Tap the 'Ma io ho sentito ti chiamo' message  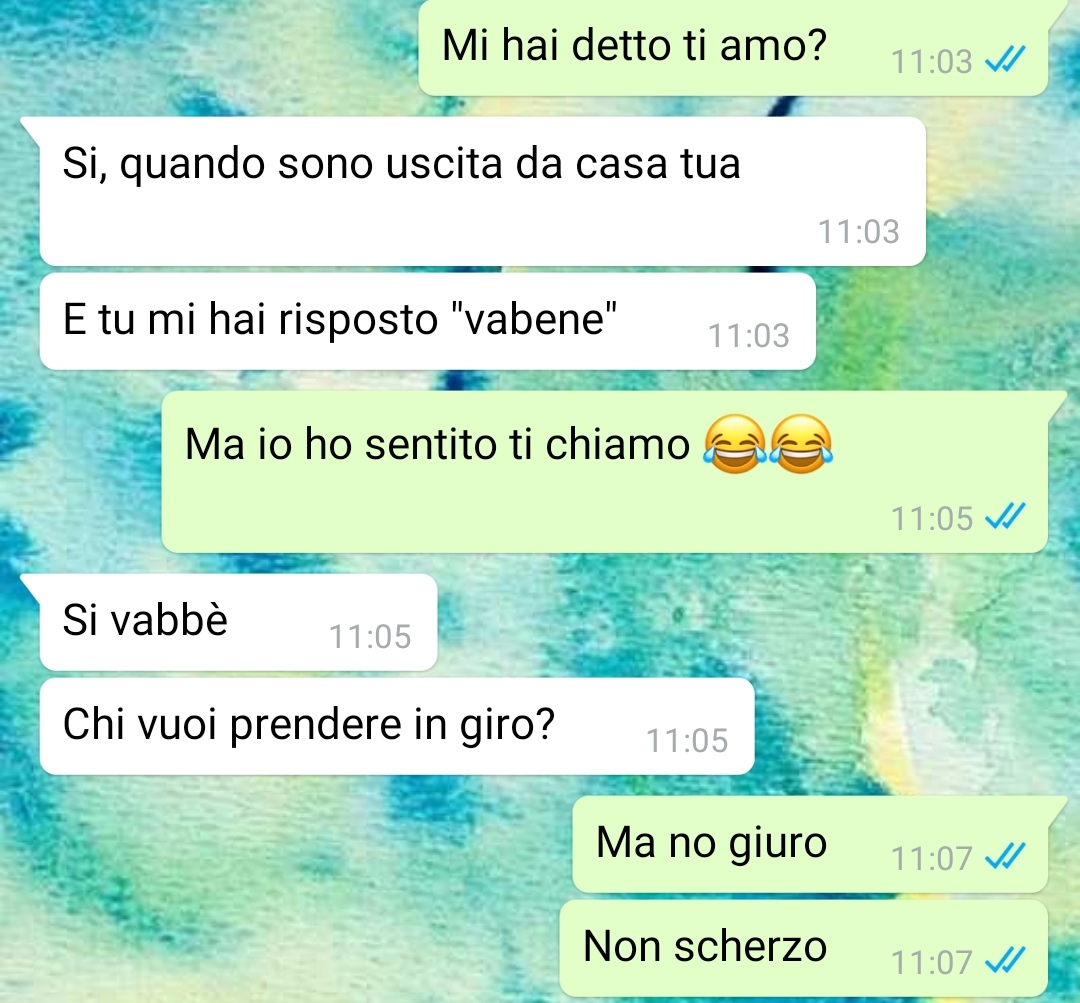click(x=604, y=472)
